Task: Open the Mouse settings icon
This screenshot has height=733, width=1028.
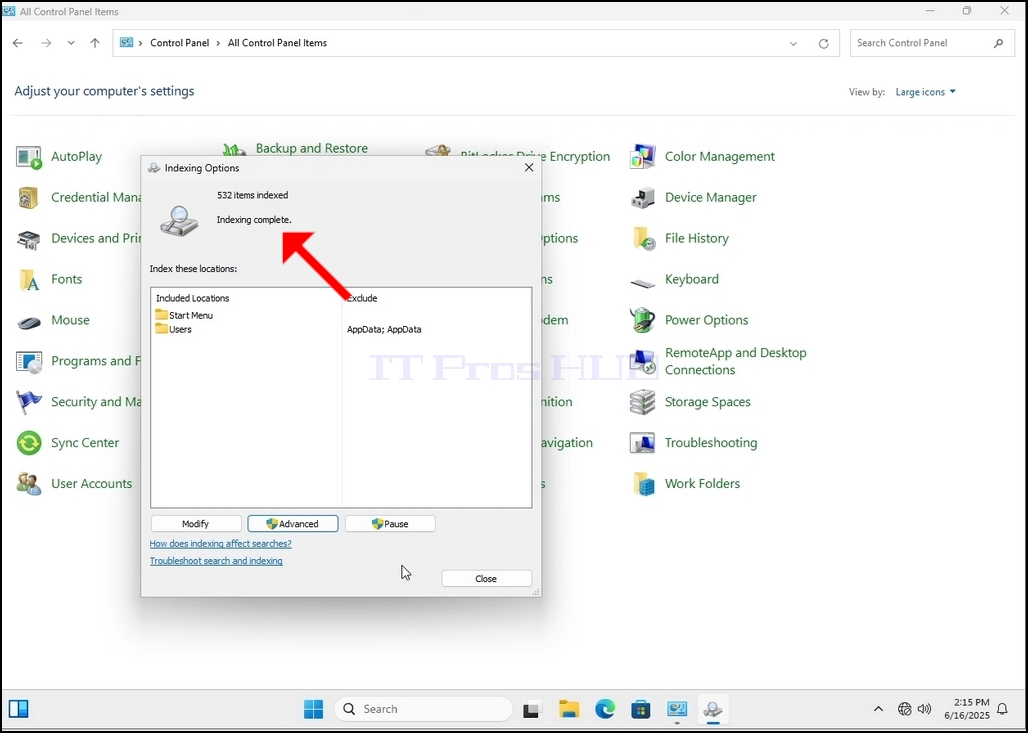Action: 29,321
